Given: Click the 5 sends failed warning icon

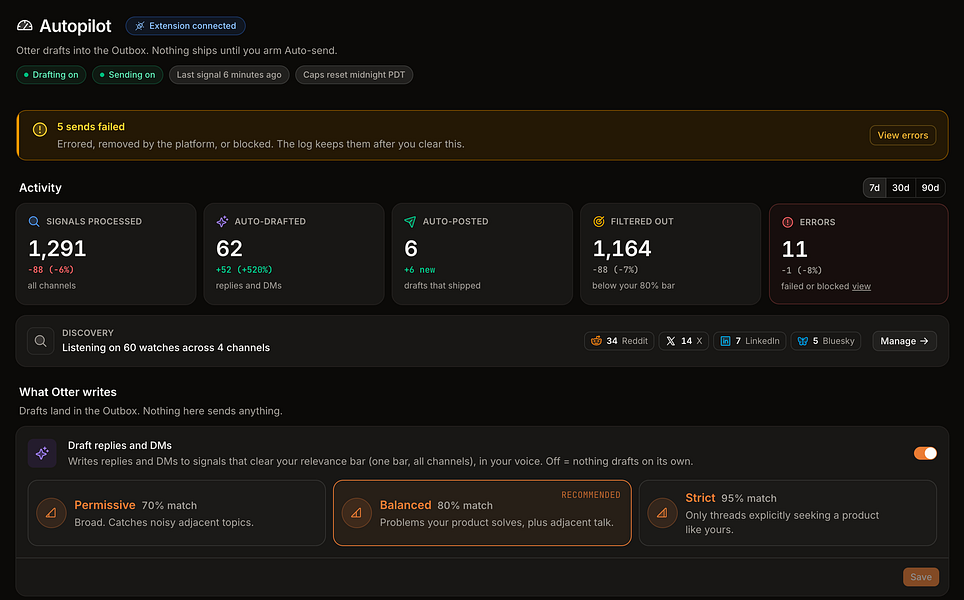Looking at the screenshot, I should [x=39, y=130].
